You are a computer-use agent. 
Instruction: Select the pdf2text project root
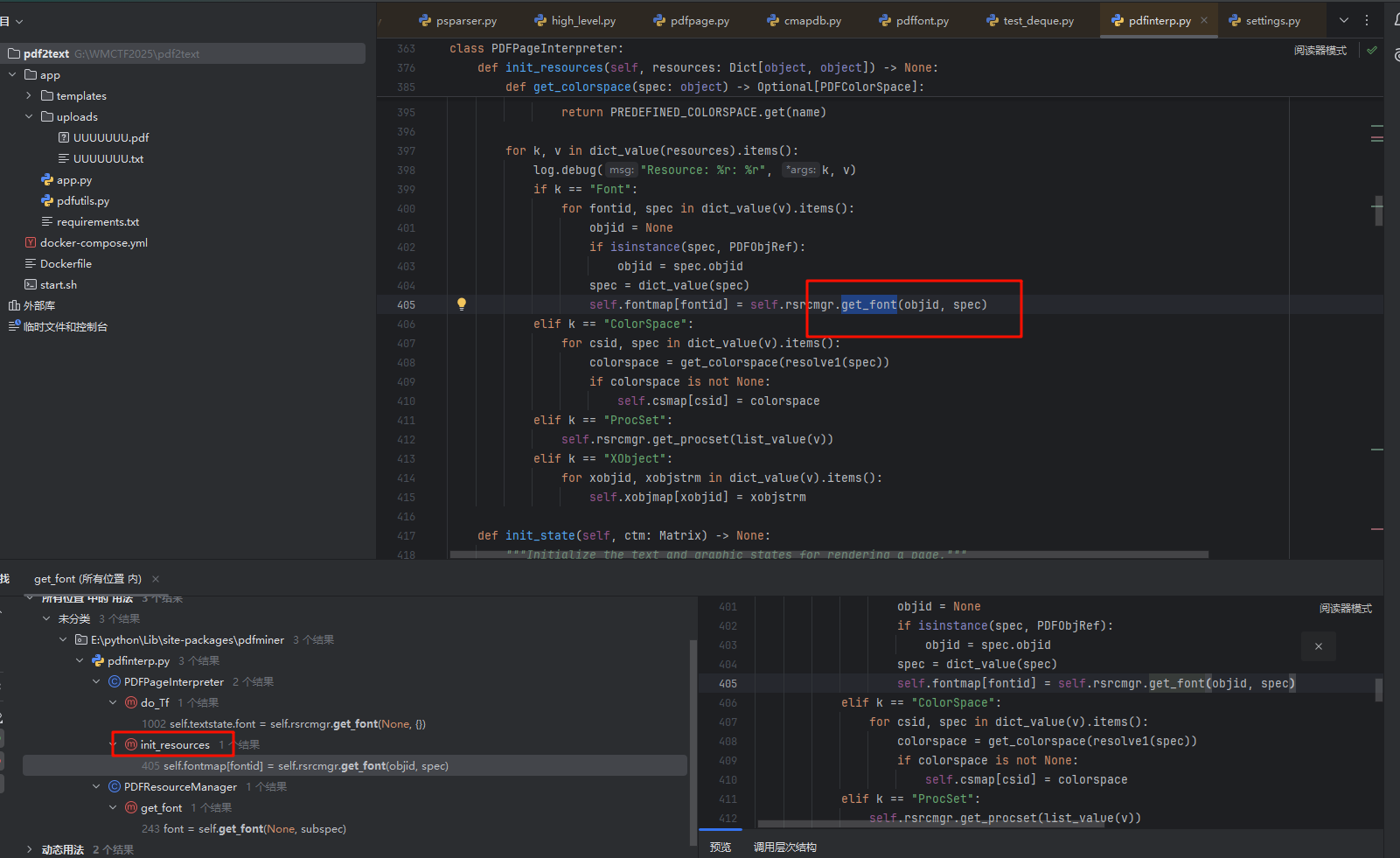click(x=183, y=53)
